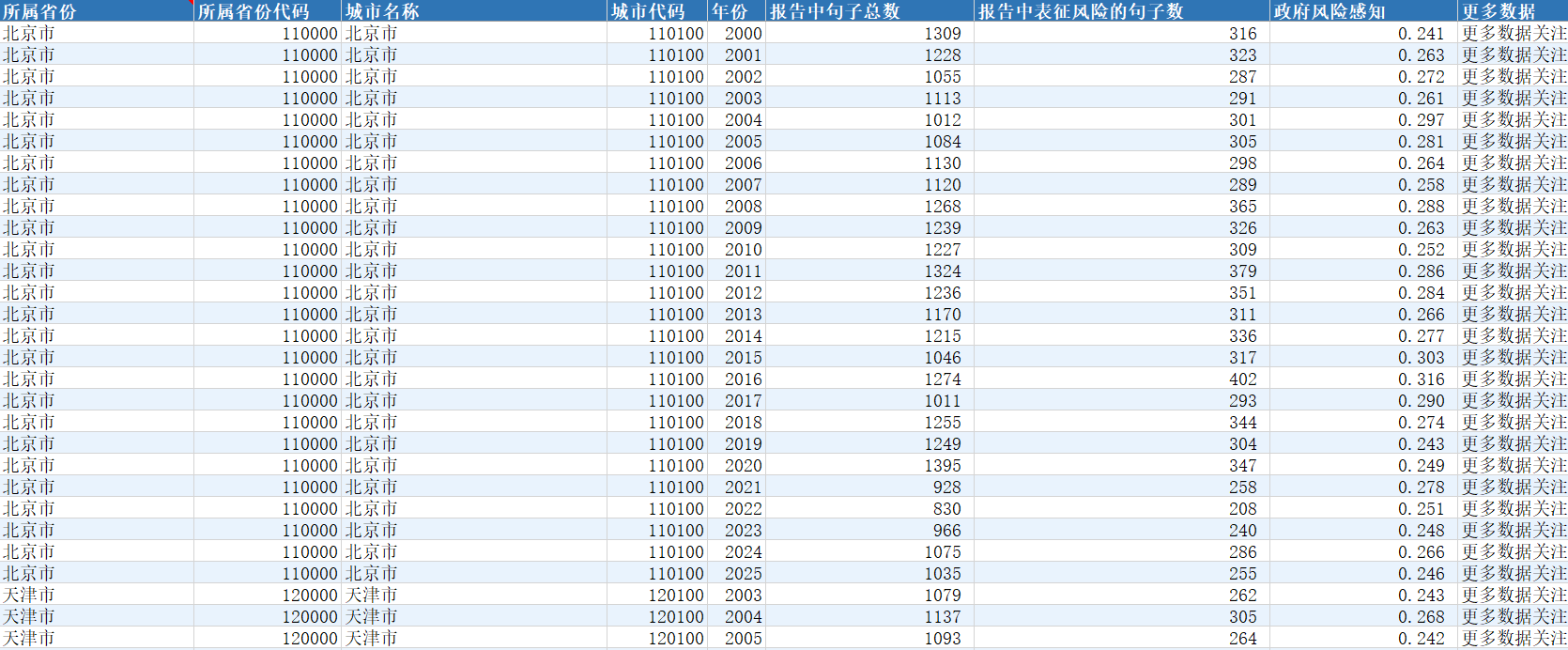Viewport: 1568px width, 650px height.
Task: Select the 所属省份代码 column header
Action: [268, 11]
